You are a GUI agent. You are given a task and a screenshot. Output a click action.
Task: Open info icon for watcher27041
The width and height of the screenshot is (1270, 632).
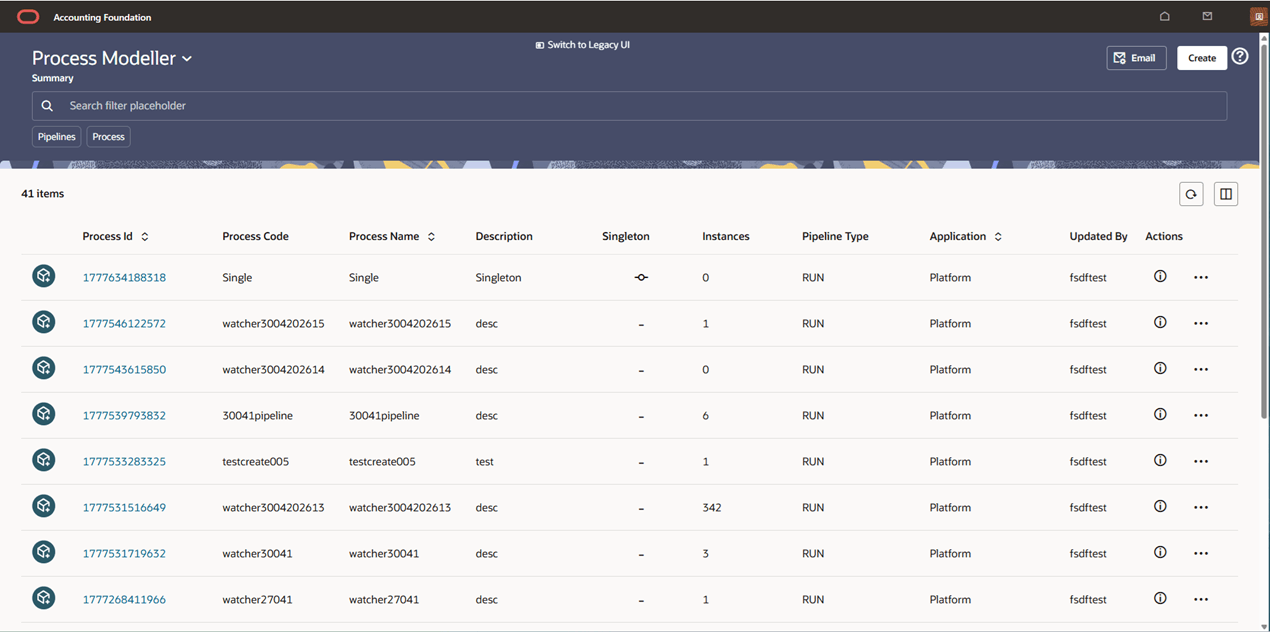(1160, 599)
